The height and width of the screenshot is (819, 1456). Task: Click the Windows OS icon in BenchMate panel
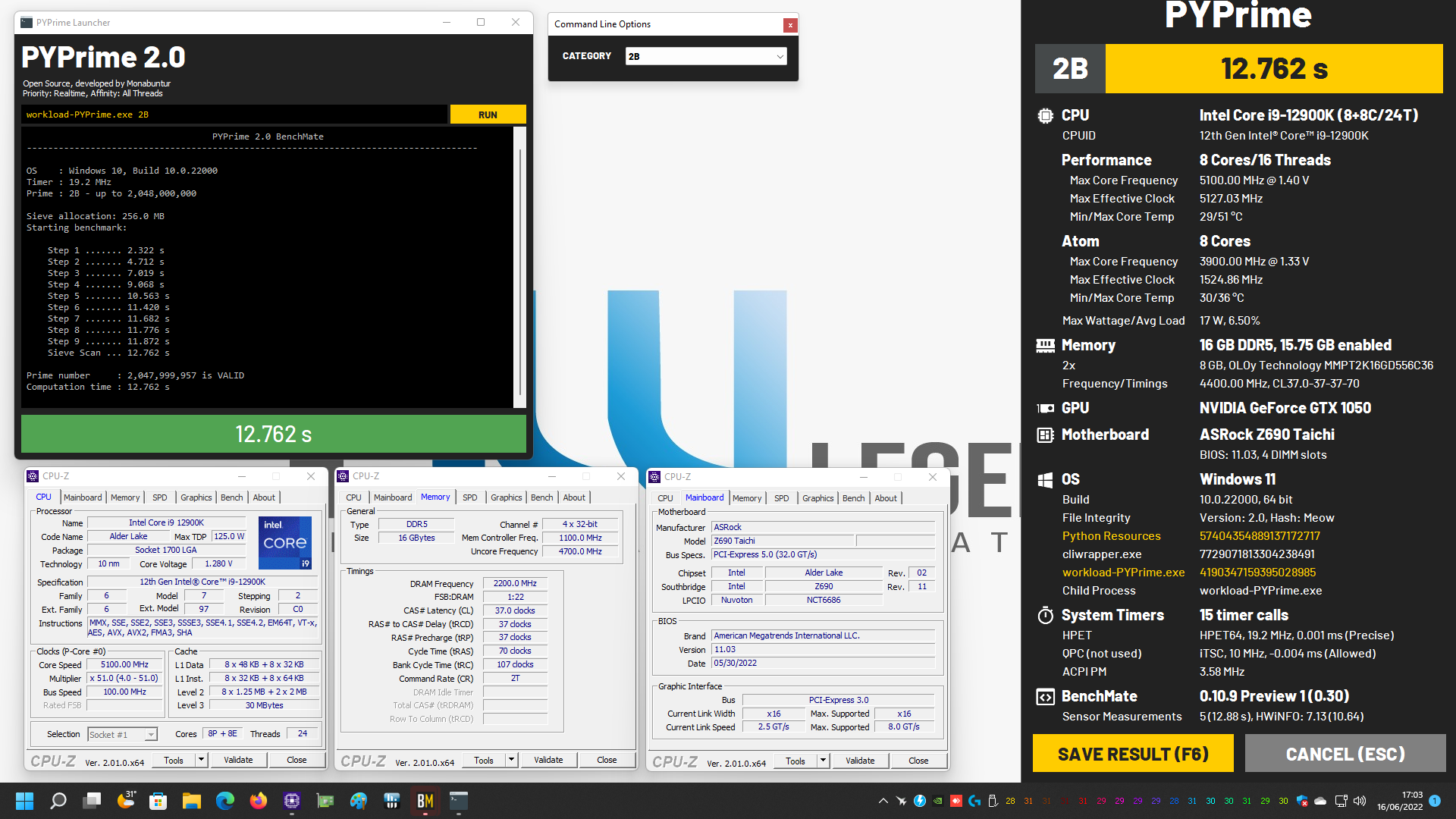pos(1046,480)
